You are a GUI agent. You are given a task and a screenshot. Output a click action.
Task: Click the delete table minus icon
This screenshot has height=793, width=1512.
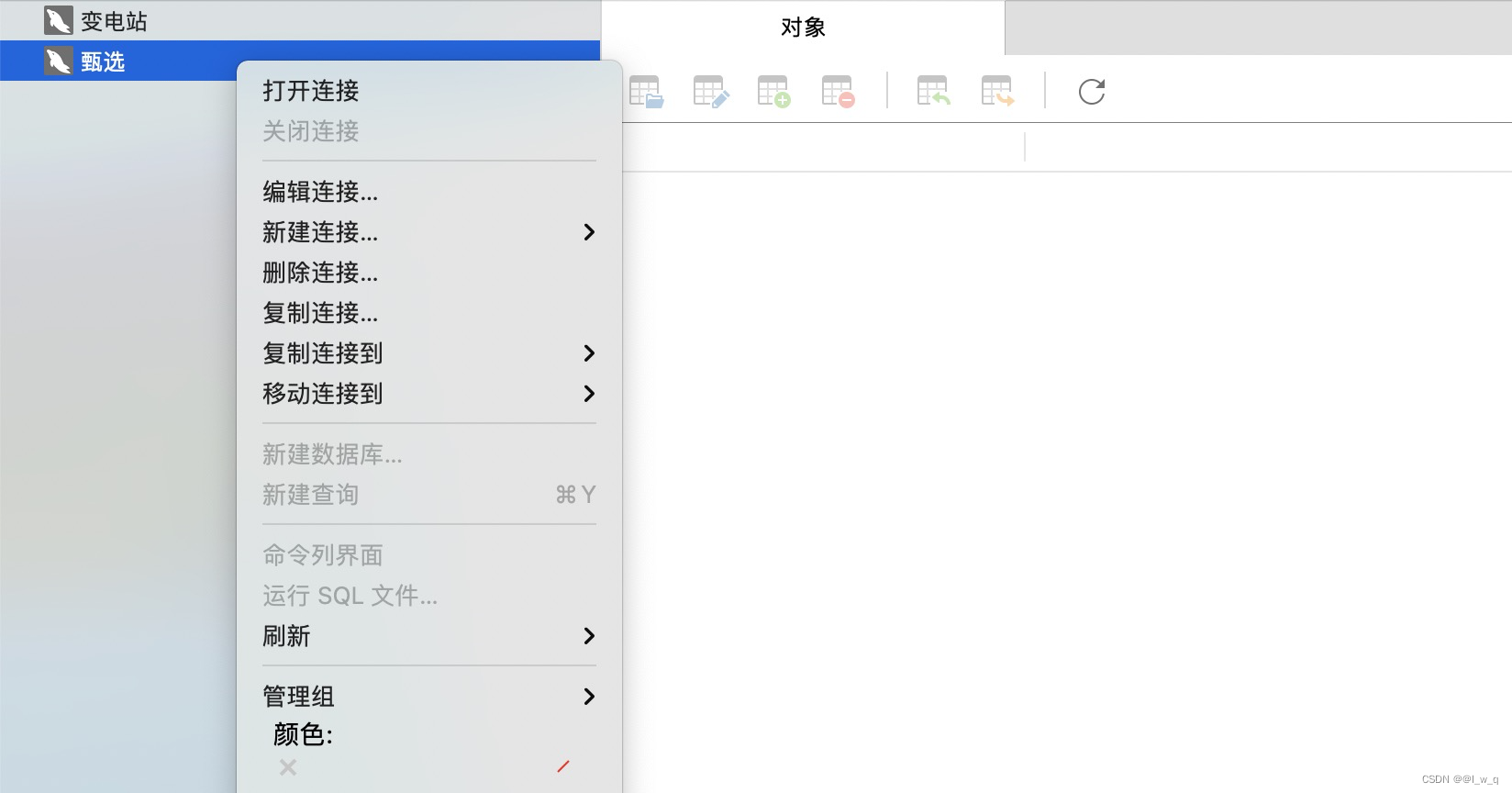coord(839,92)
